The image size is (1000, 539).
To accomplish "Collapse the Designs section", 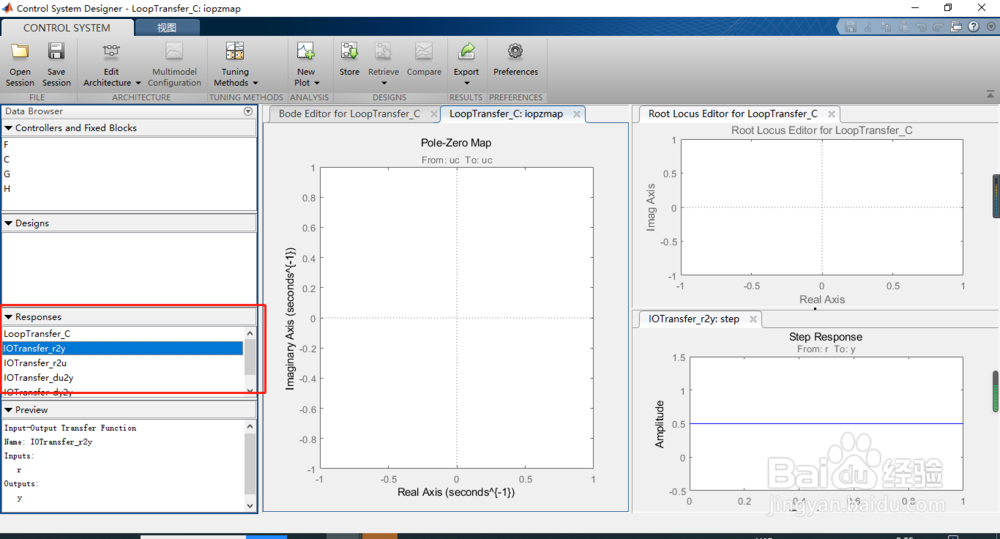I will [8, 223].
